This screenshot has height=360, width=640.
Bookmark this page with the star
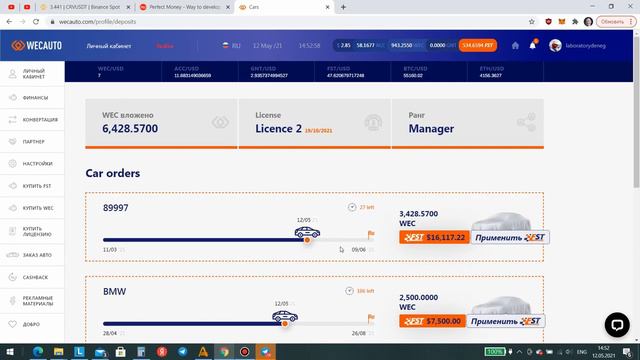(531, 22)
